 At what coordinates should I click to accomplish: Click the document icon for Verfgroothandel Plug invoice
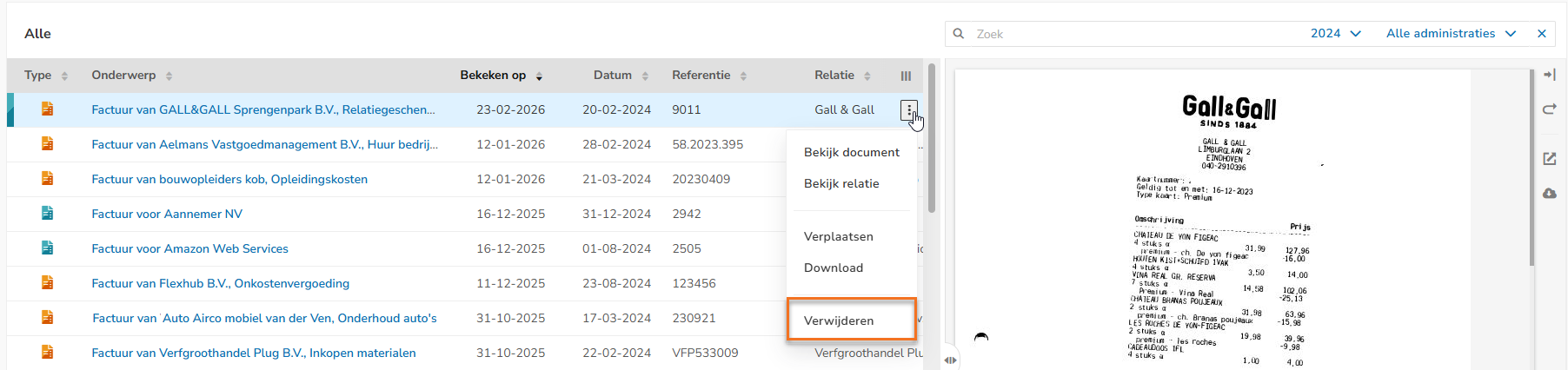tap(48, 353)
